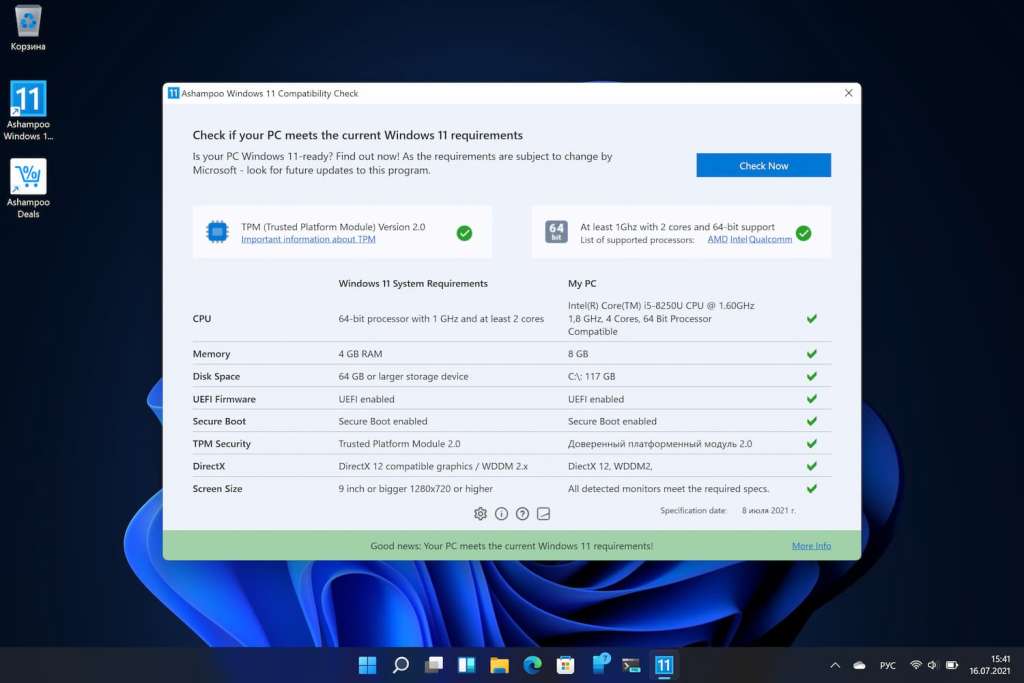Click OneDrive cloud tray icon
This screenshot has width=1024, height=683.
pos(859,665)
